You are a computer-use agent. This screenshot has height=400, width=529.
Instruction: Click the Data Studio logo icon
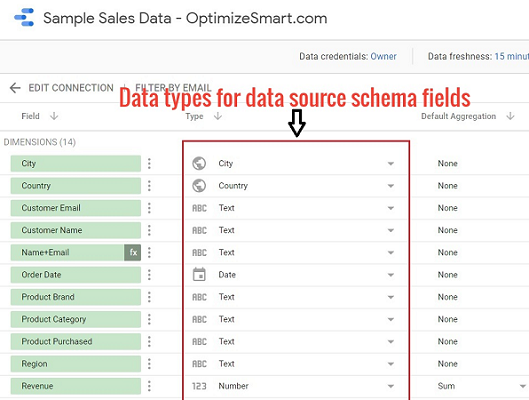[x=24, y=18]
